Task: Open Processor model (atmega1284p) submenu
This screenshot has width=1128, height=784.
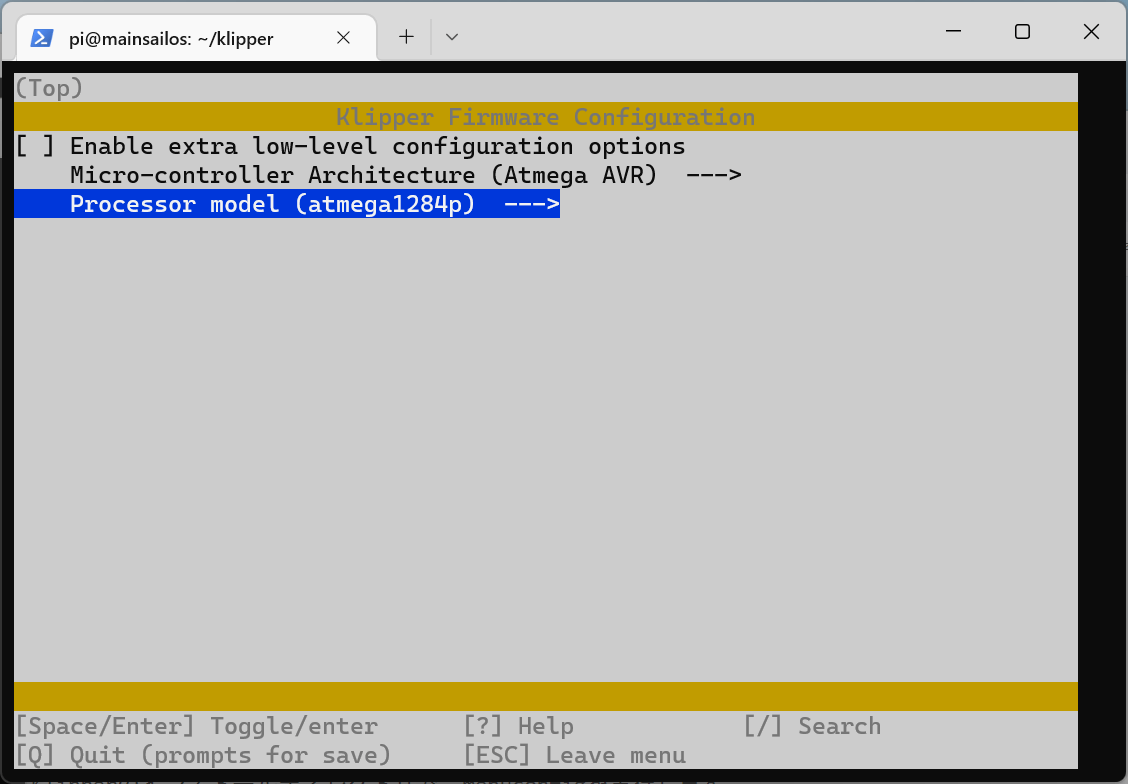Action: click(x=287, y=204)
